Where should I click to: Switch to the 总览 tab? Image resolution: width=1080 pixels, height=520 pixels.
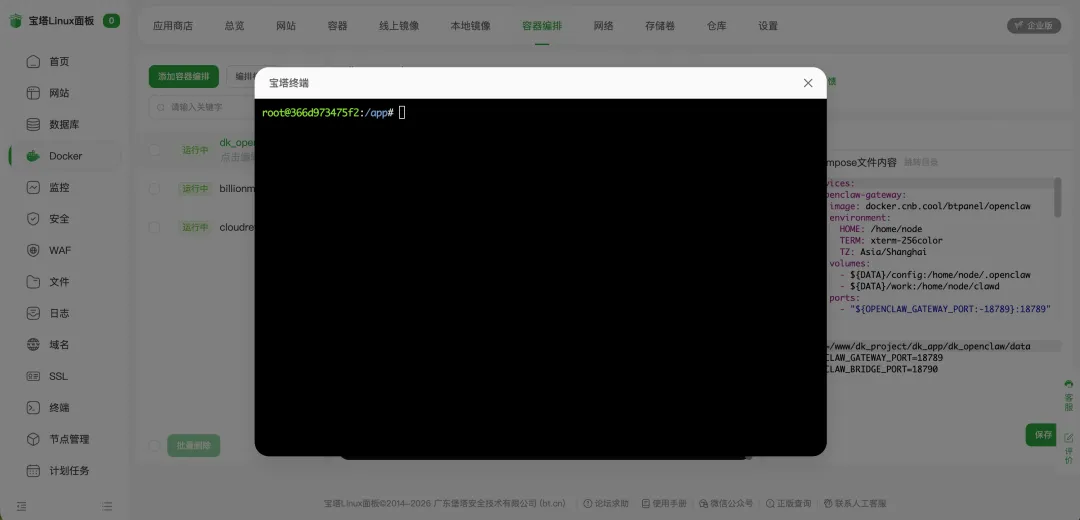(234, 26)
